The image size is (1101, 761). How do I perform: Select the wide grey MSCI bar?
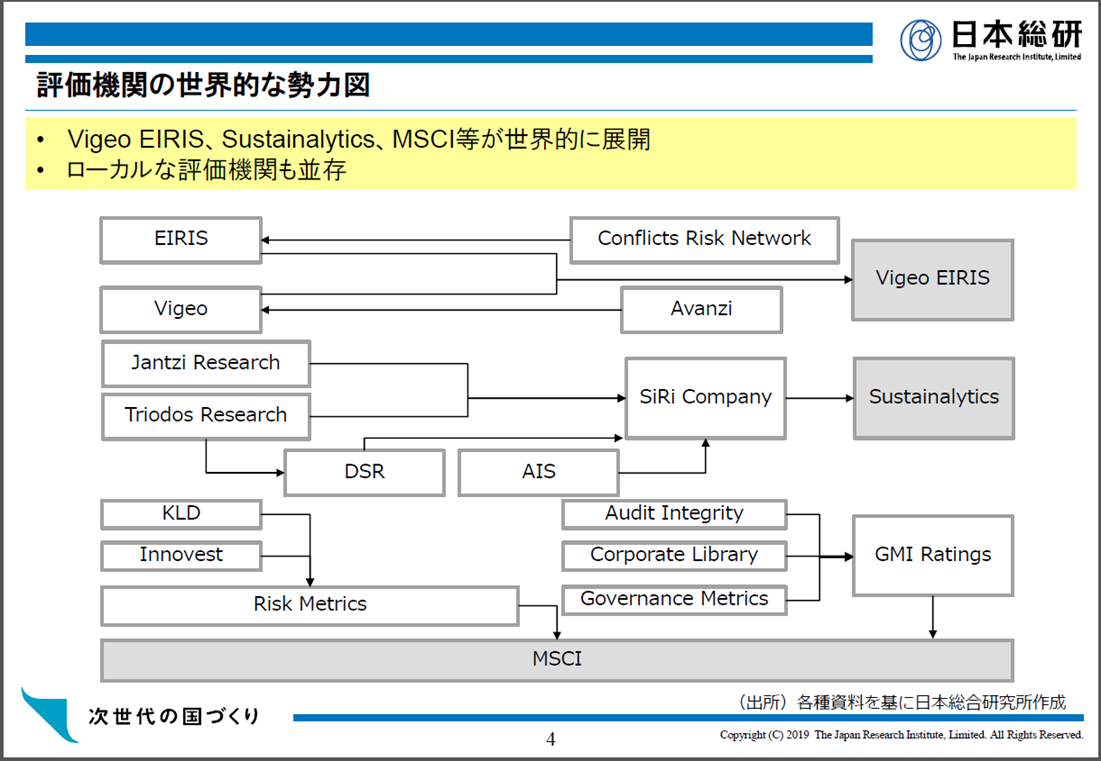point(557,660)
